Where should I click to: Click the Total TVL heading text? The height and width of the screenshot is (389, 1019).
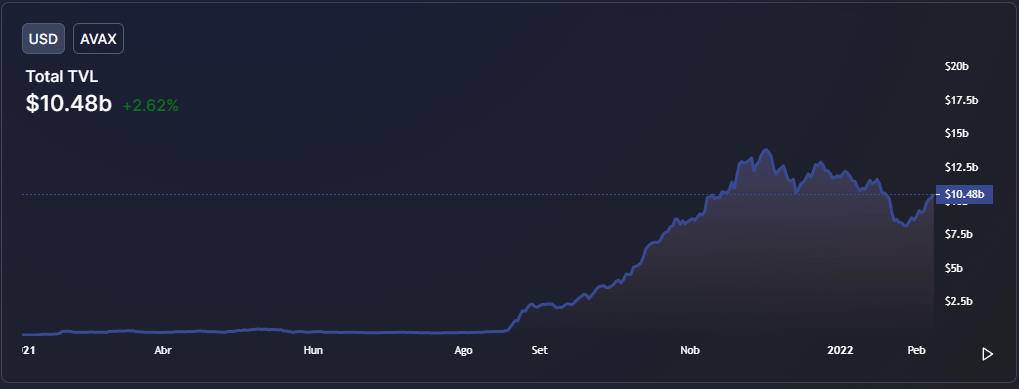point(62,77)
